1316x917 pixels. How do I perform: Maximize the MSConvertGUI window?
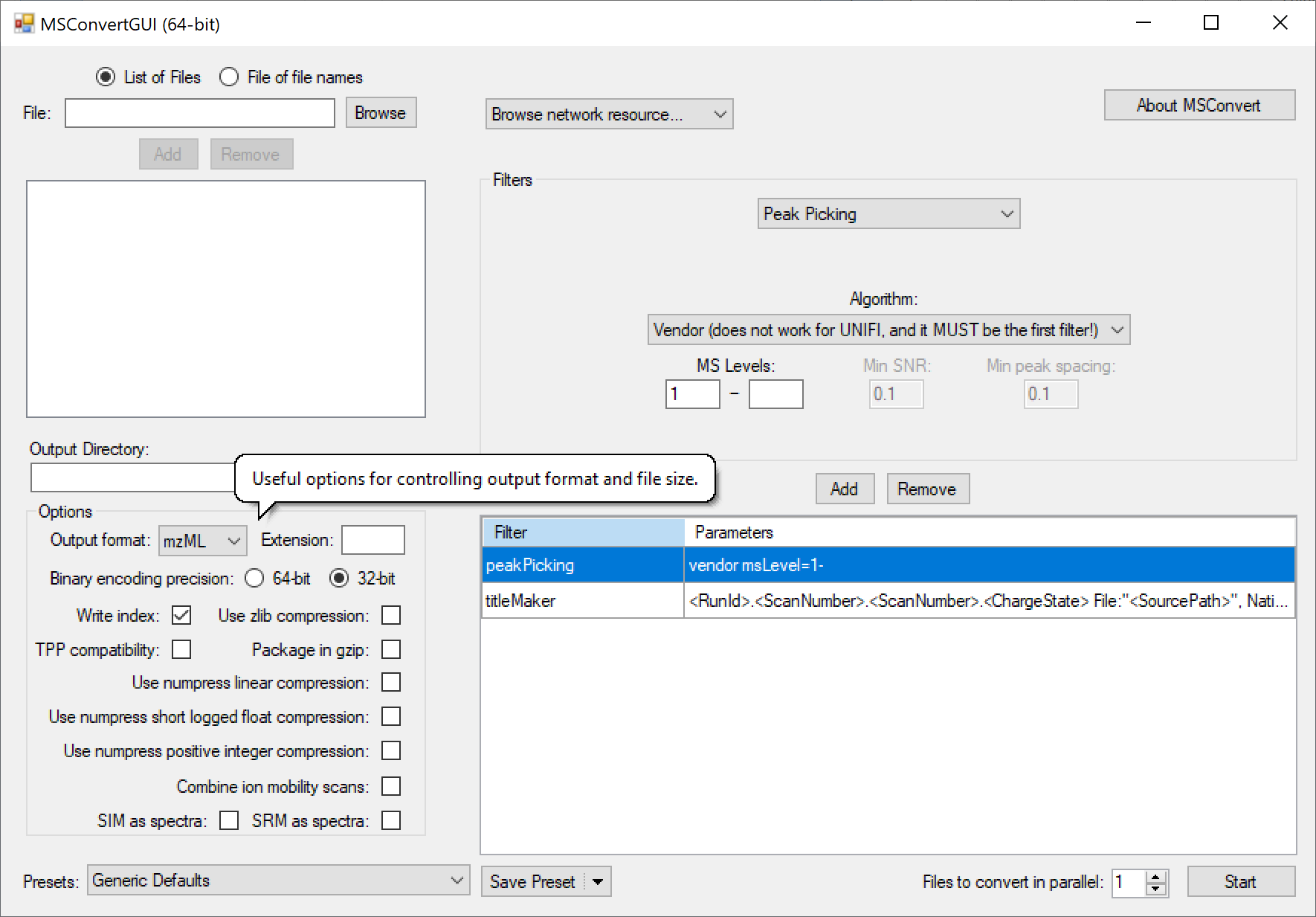pyautogui.click(x=1211, y=23)
